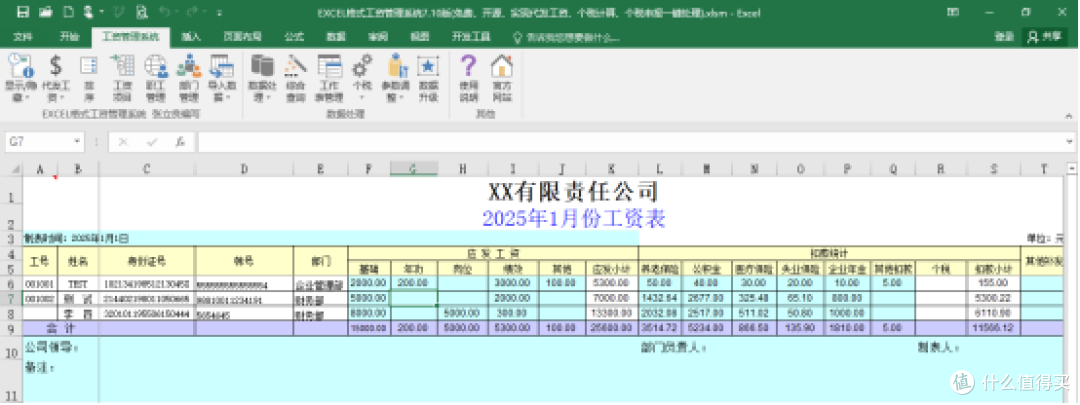The height and width of the screenshot is (405, 1080).
Task: Expand the formula bar with right chevron
Action: click(1069, 142)
